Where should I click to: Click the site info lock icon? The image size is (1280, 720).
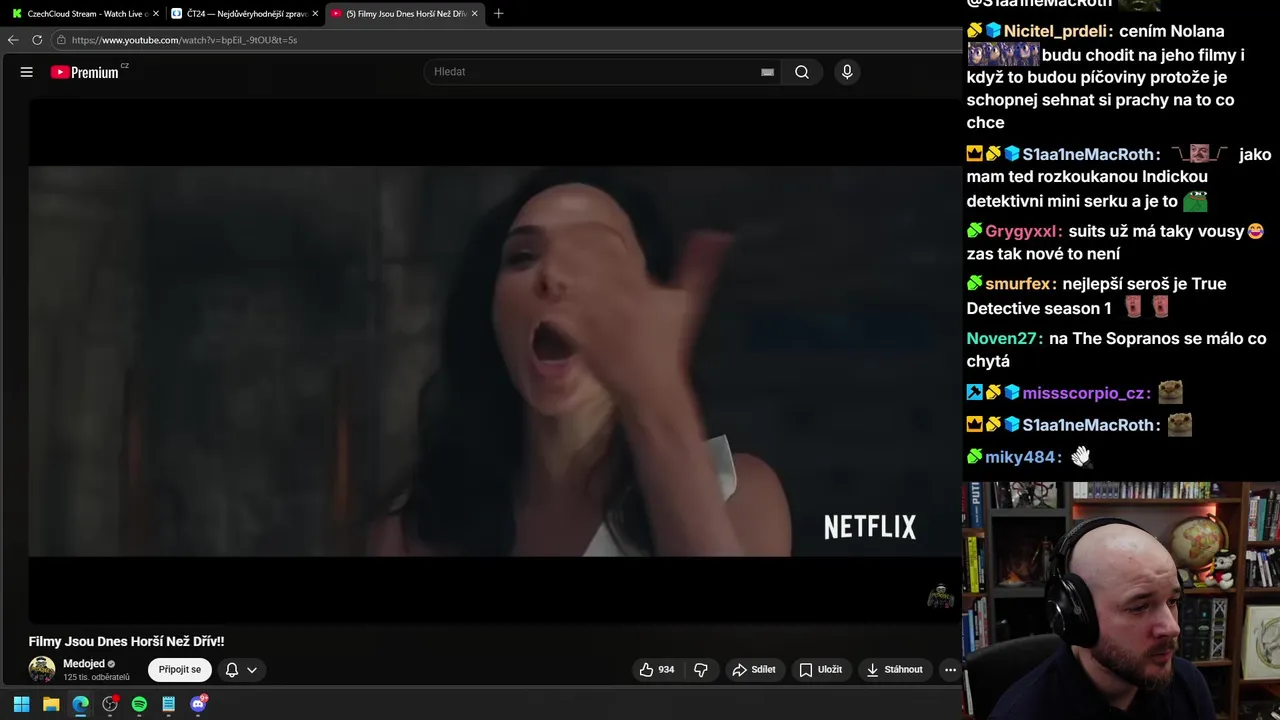61,40
